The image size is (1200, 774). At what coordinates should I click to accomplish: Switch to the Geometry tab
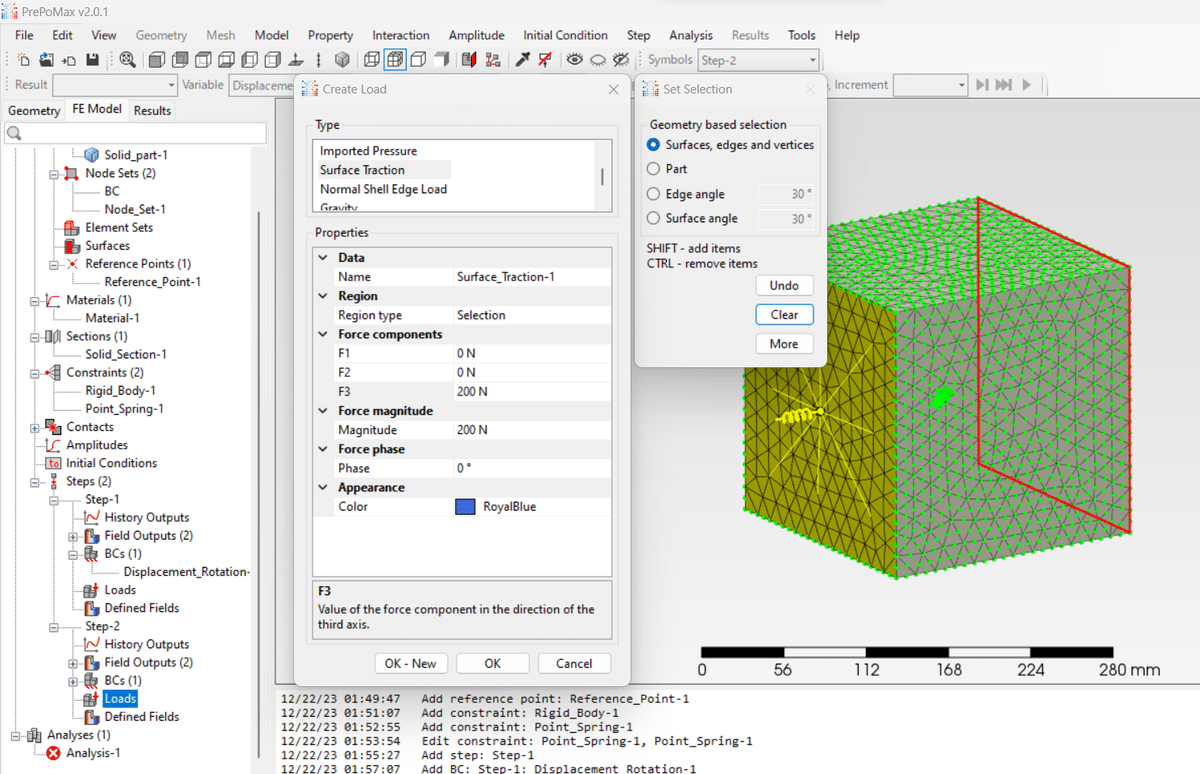pyautogui.click(x=34, y=110)
